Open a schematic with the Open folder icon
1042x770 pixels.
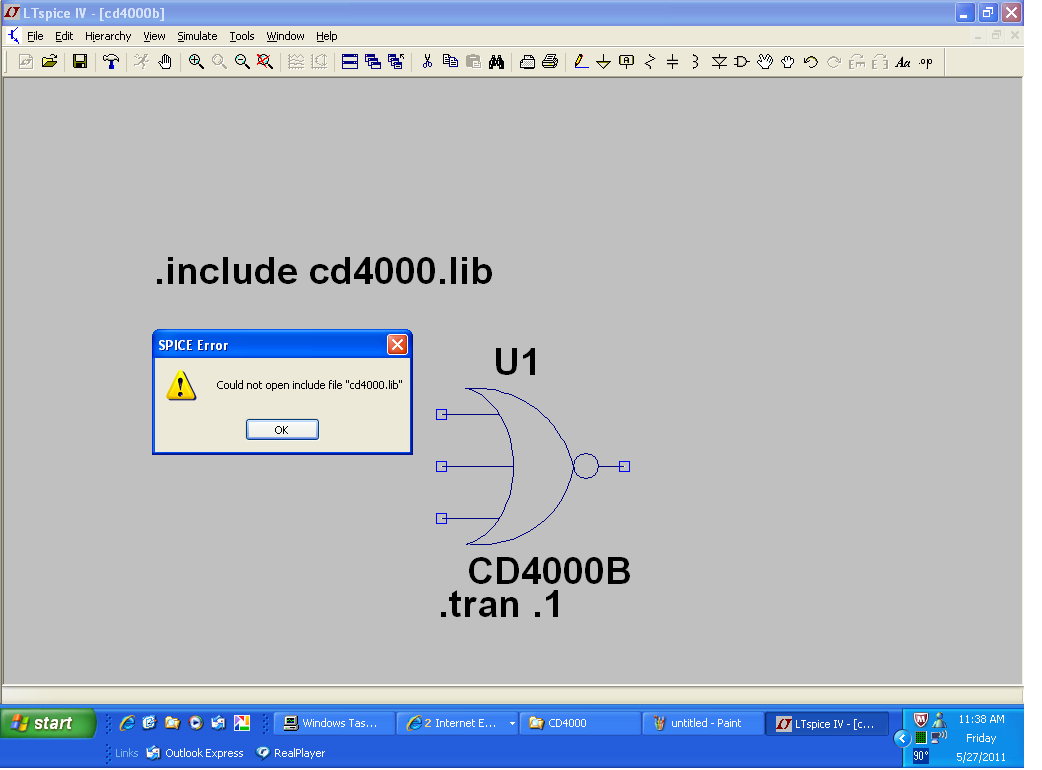pos(49,62)
